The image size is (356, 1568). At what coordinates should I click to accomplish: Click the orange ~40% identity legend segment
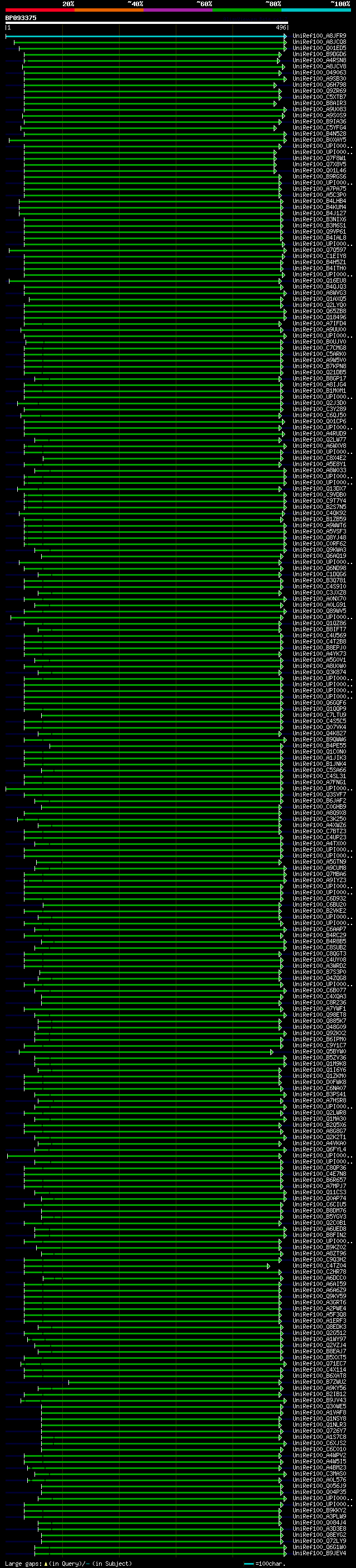coord(109,11)
